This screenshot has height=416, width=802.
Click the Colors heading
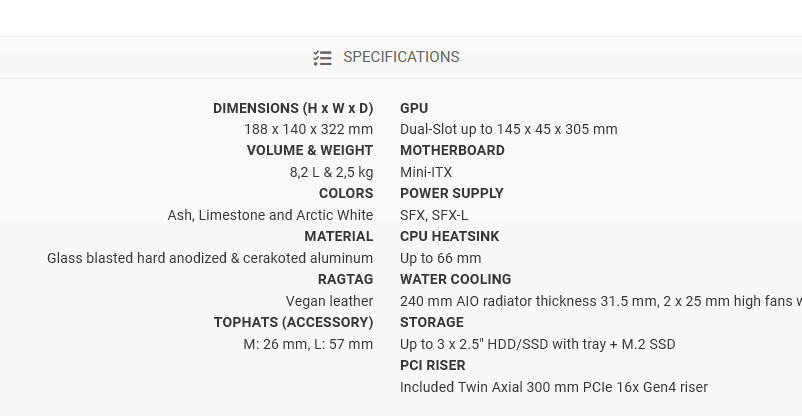tap(346, 193)
